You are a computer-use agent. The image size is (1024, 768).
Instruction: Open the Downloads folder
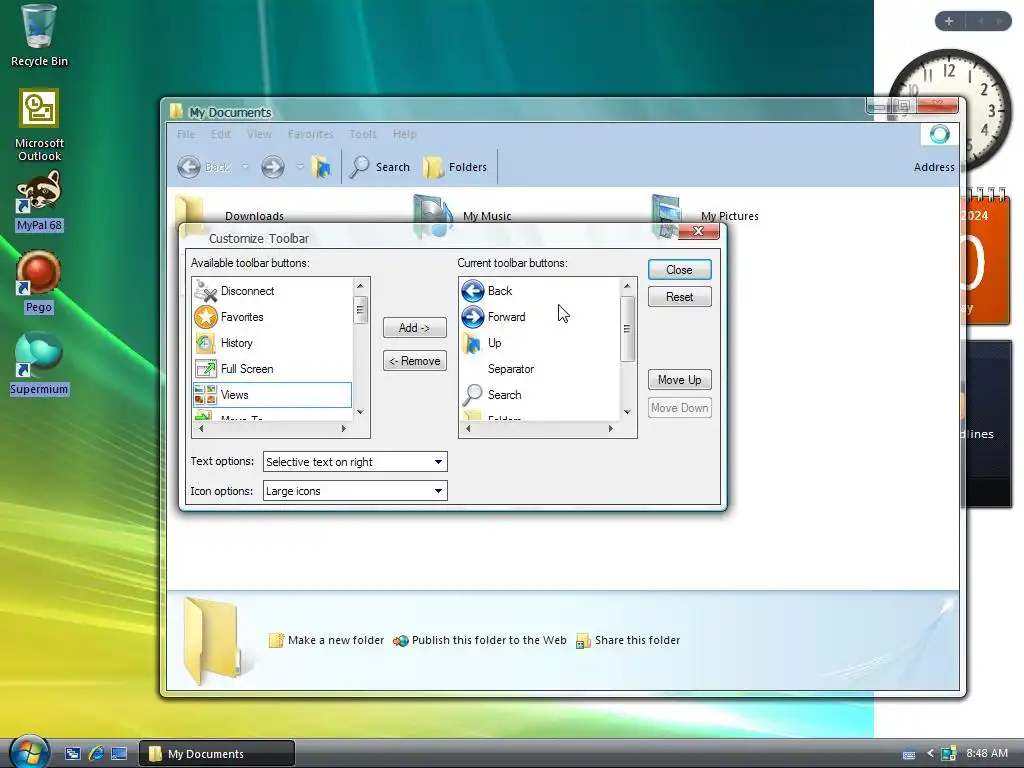(230, 216)
